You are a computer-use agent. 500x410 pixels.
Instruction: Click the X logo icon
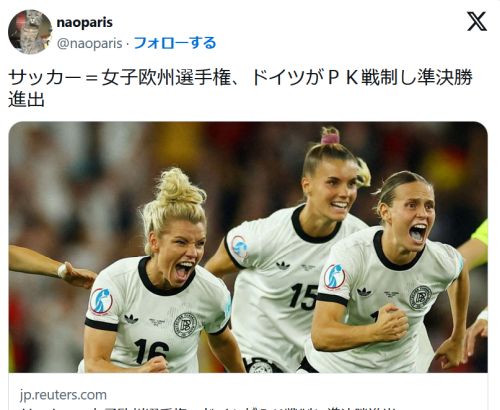(477, 21)
